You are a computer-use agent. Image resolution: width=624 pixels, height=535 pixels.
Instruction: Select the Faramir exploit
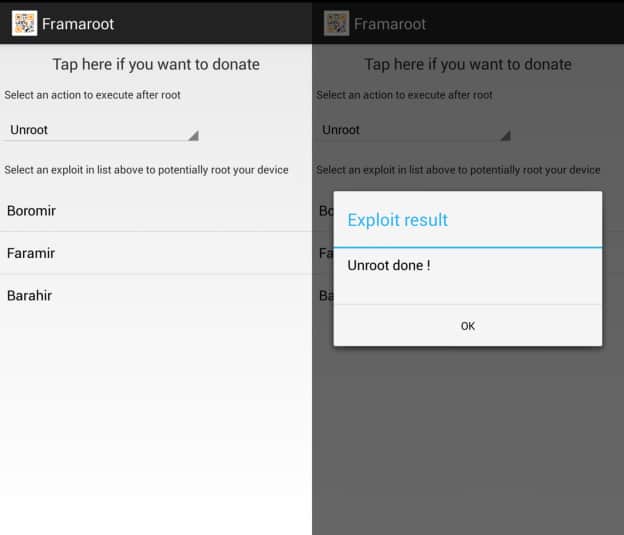[156, 253]
